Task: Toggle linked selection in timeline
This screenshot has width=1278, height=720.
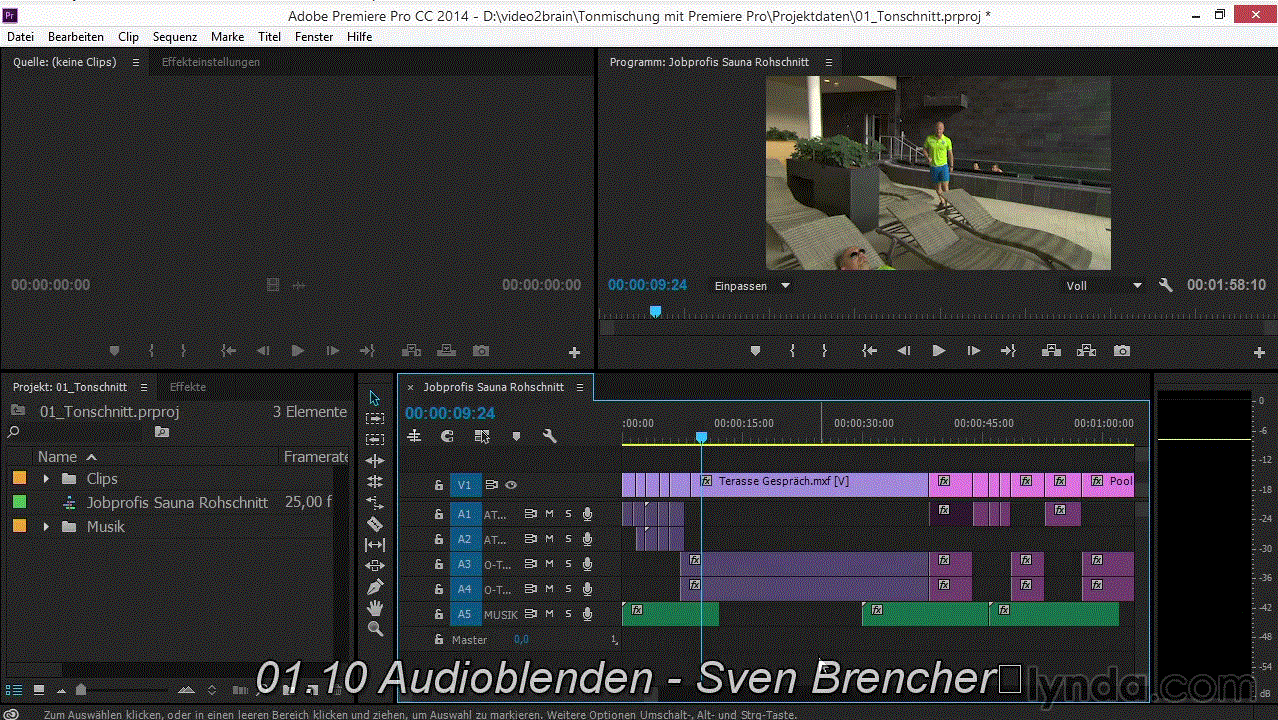Action: [x=482, y=436]
